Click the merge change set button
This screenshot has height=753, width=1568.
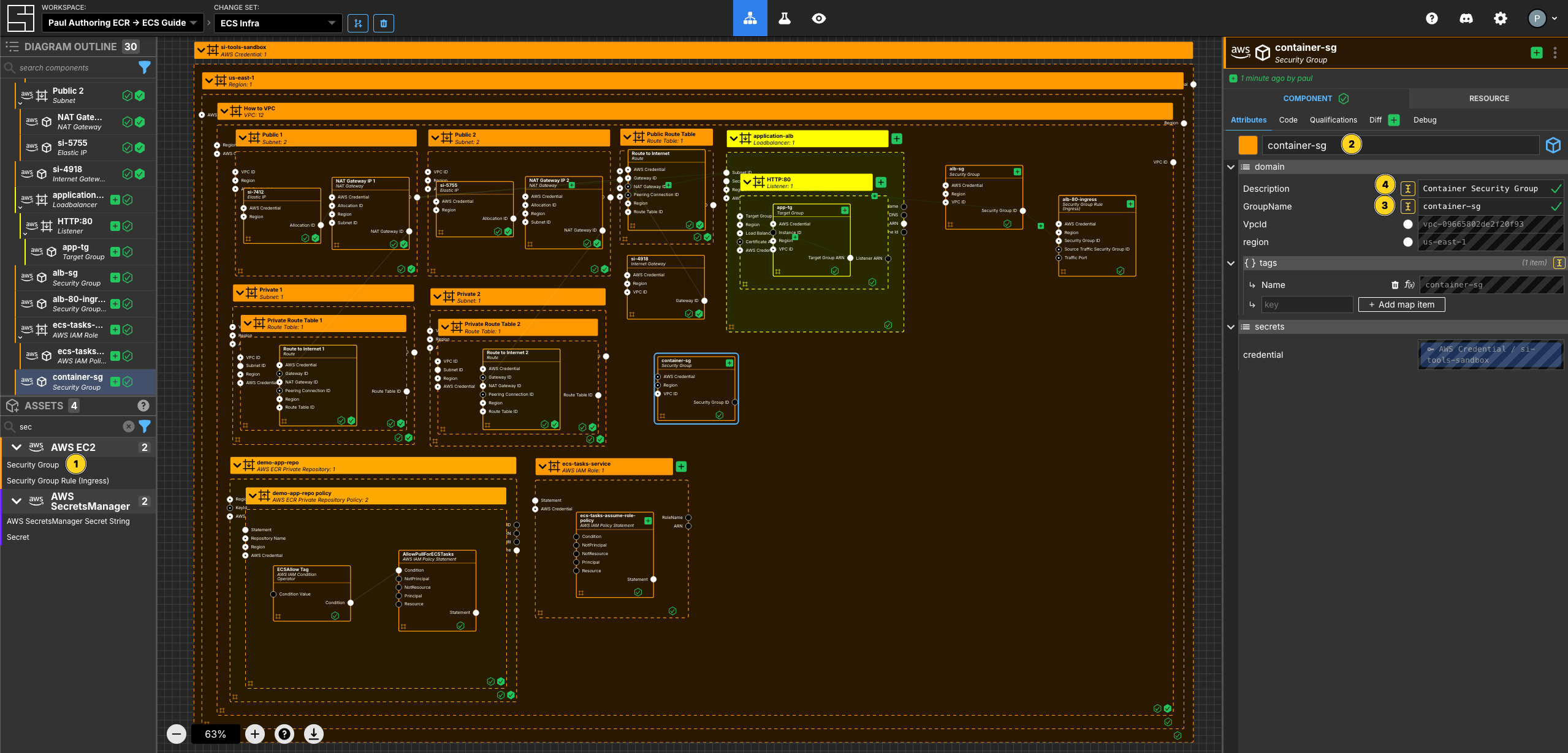358,23
